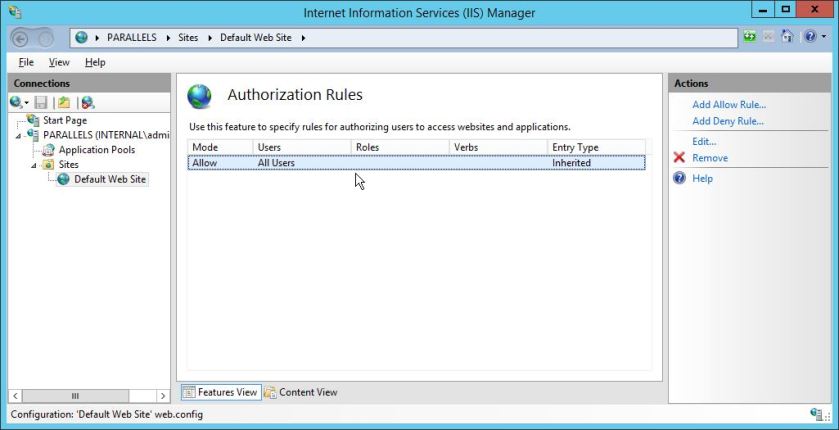Click the red Remove X icon
This screenshot has height=430, width=839.
point(679,157)
